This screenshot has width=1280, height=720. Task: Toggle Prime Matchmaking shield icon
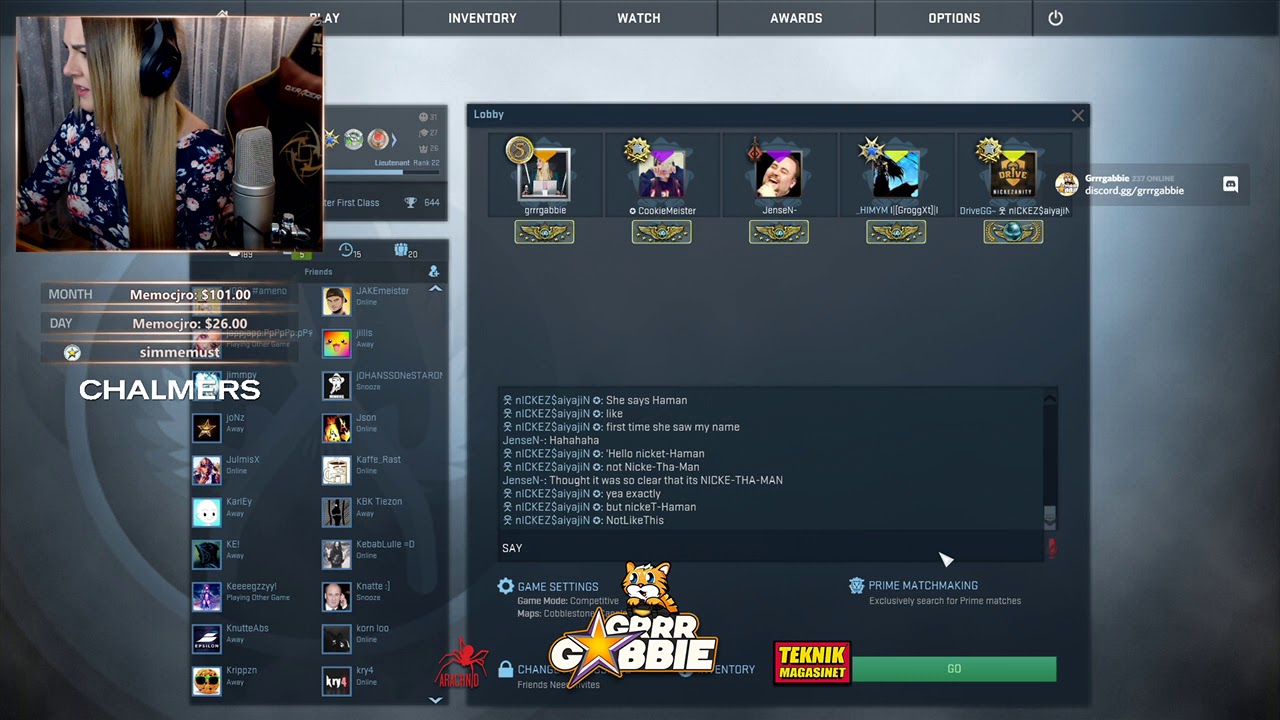tap(856, 586)
